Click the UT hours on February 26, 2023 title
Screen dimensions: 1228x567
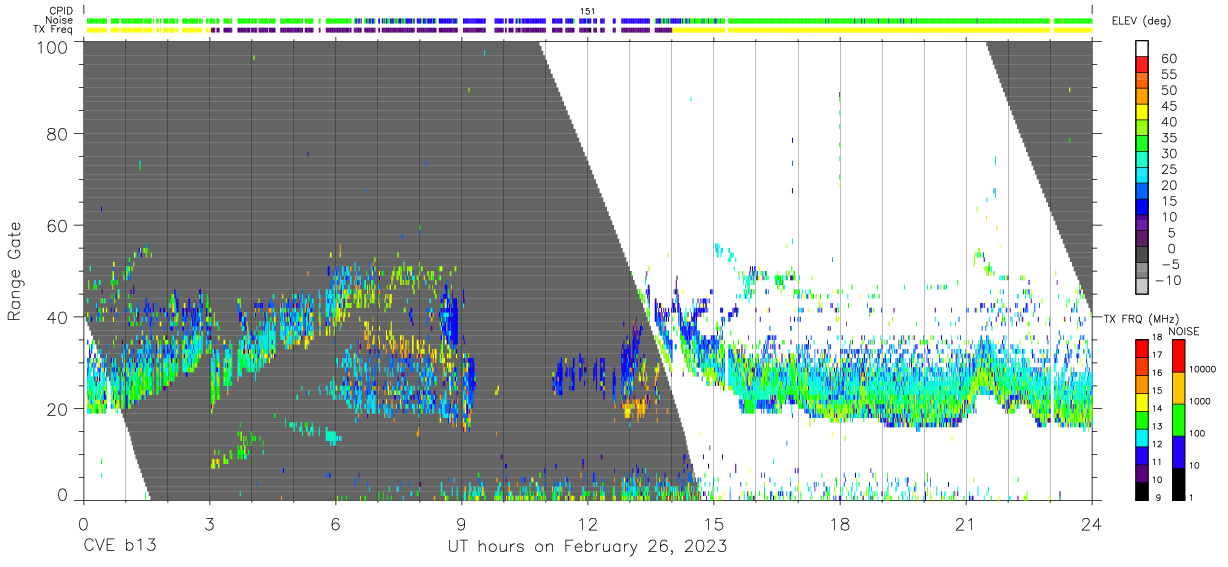586,547
